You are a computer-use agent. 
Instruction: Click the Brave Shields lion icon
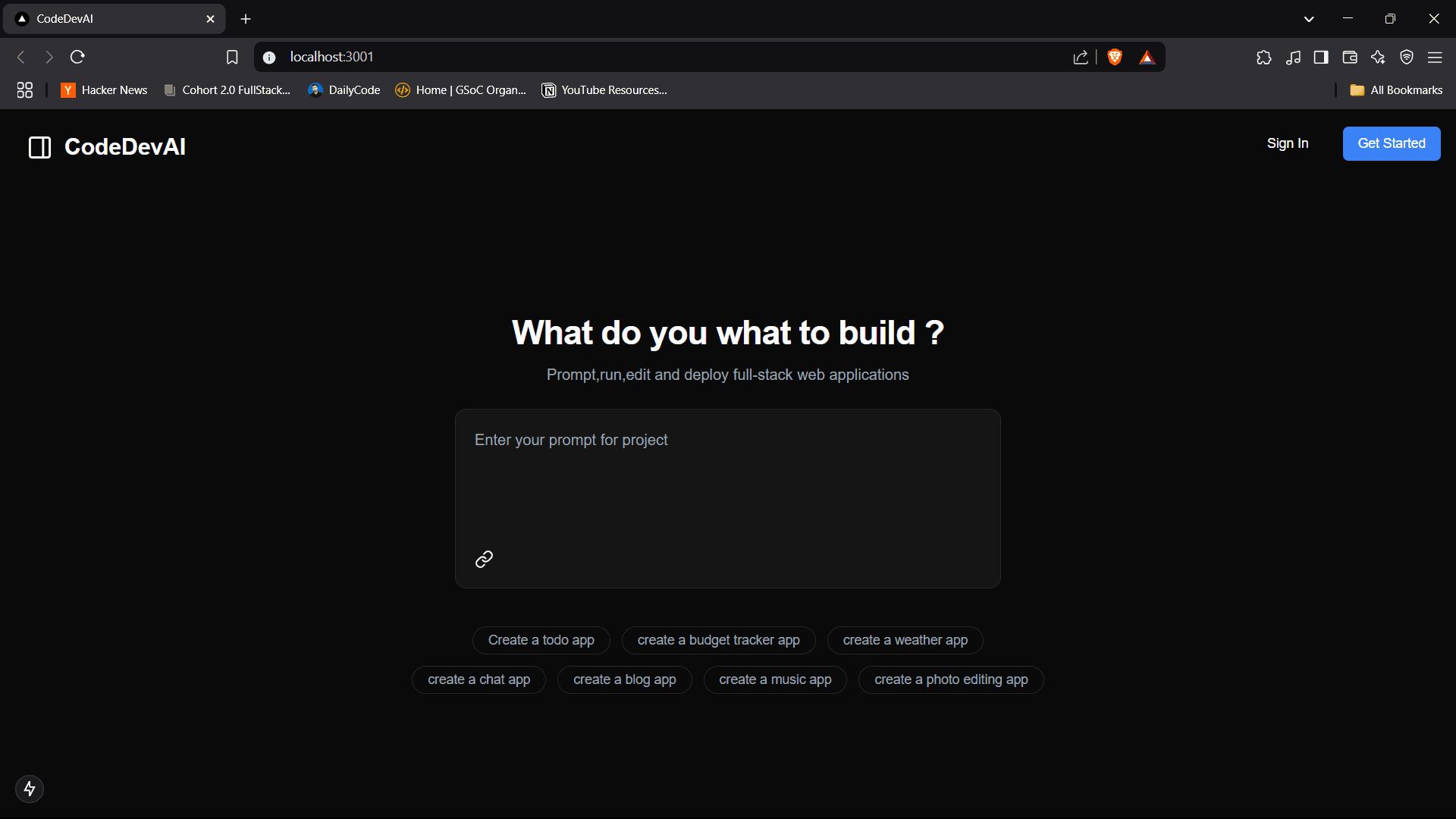click(x=1115, y=57)
